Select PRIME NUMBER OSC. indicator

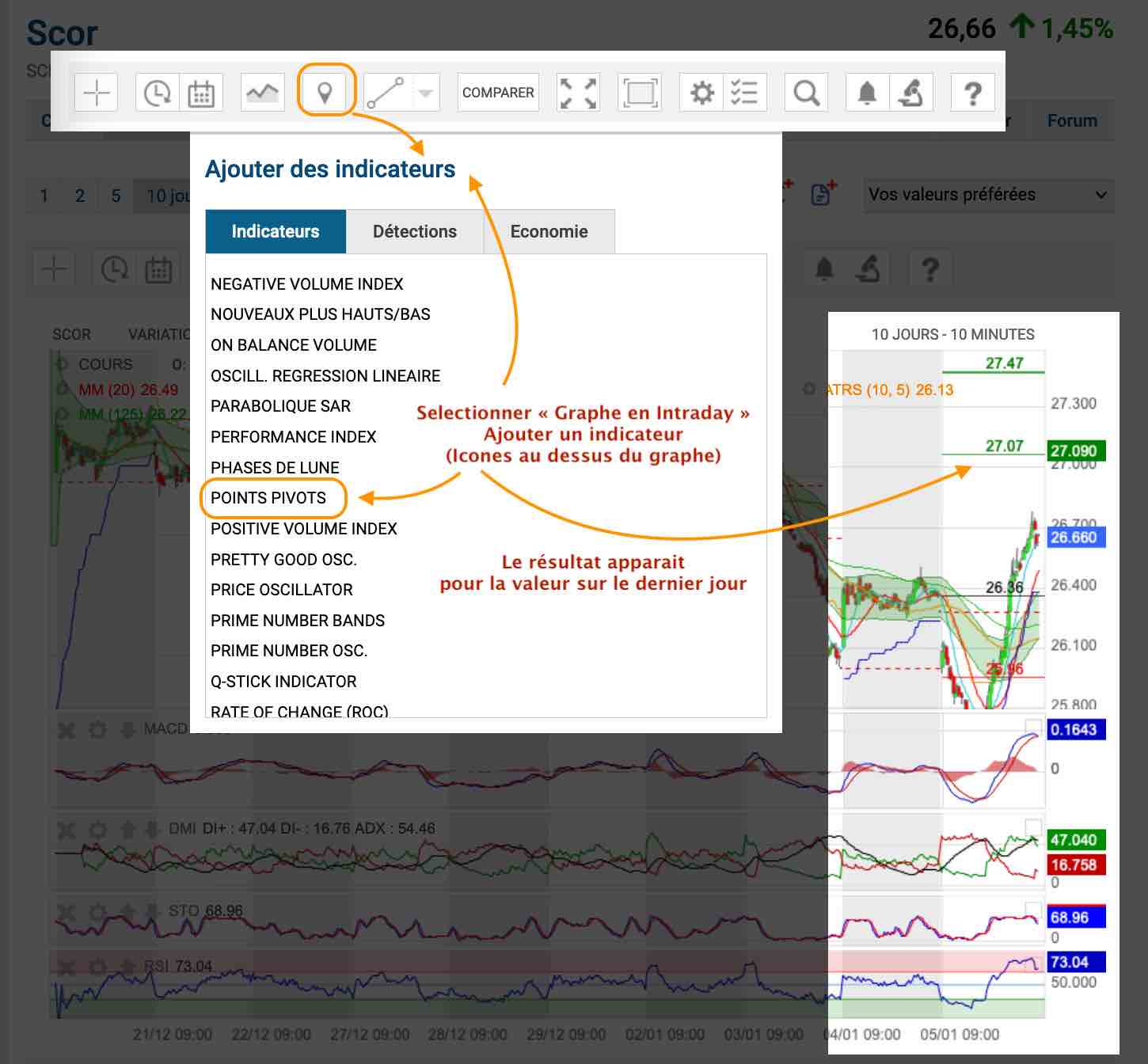289,651
